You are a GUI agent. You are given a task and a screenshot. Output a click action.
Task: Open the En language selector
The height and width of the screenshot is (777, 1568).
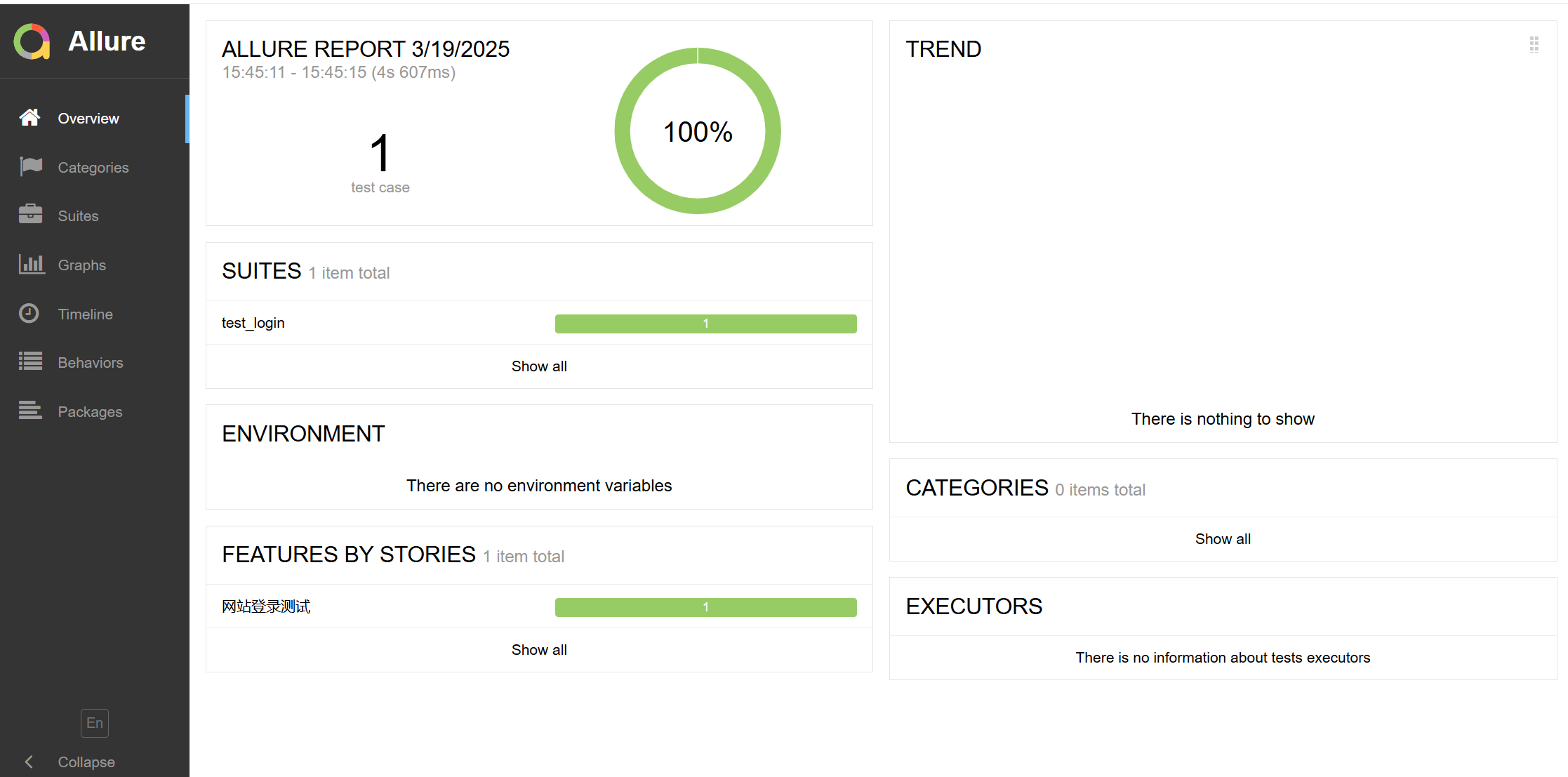95,723
